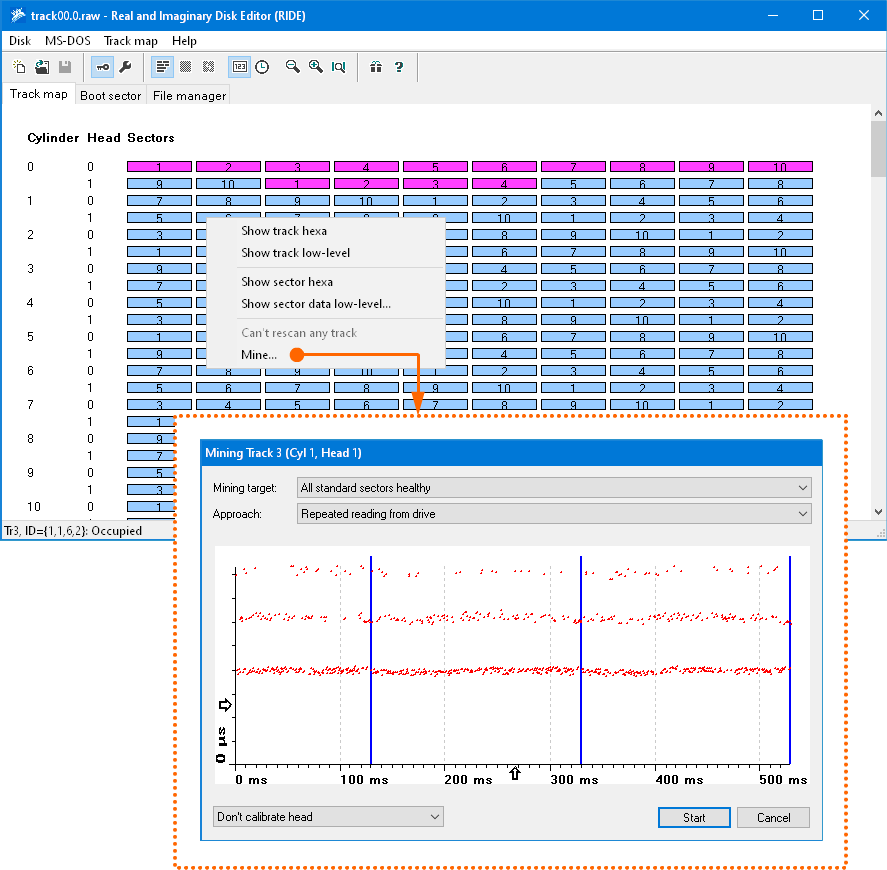
Task: Toggle the sector numbers '123' display button
Action: coord(239,67)
